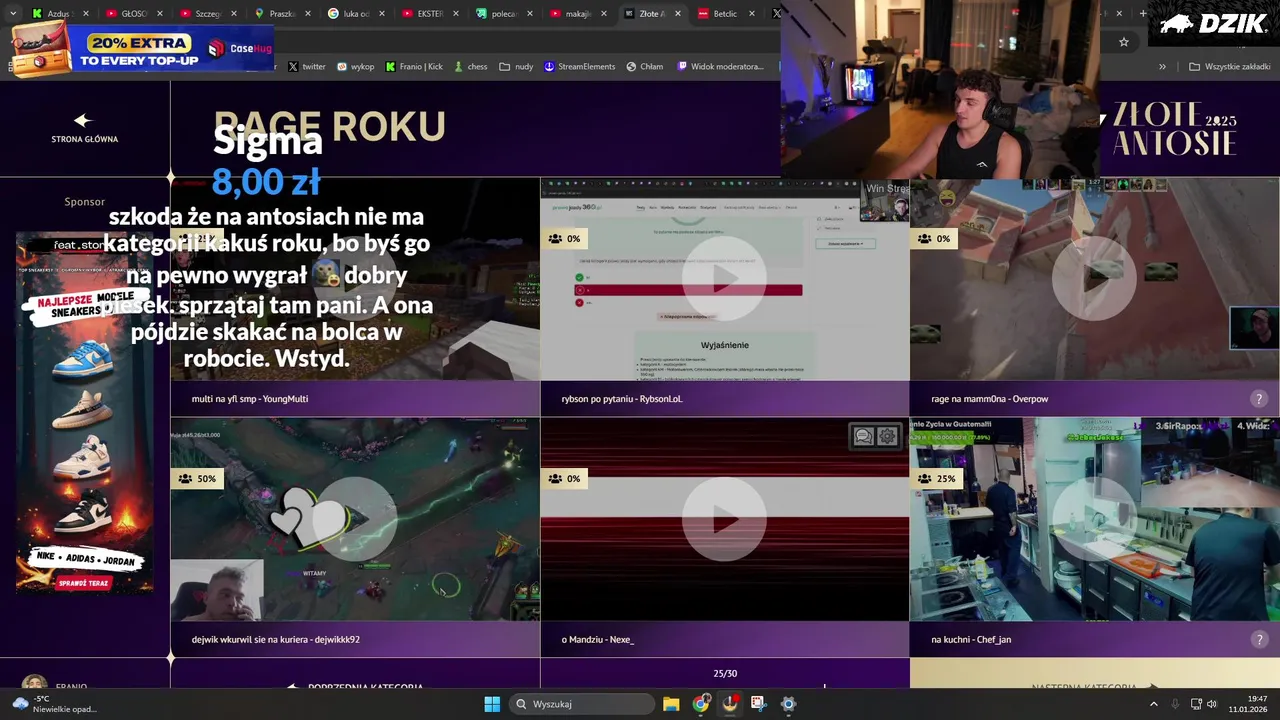Open the network tray icon
The width and height of the screenshot is (1280, 720).
[x=1196, y=704]
